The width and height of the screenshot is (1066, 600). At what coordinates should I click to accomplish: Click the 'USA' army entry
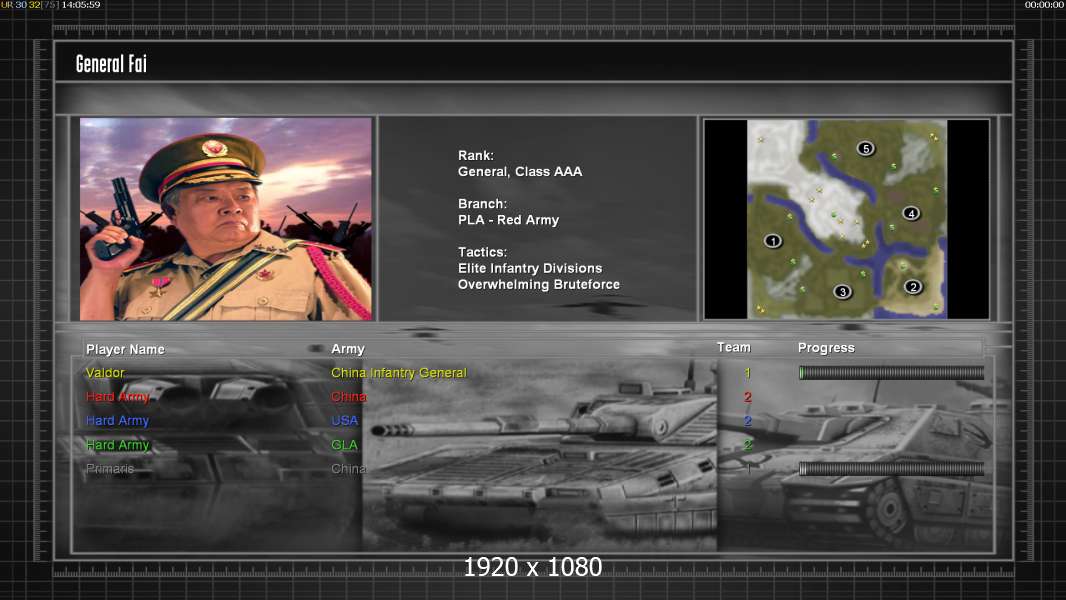click(x=345, y=421)
